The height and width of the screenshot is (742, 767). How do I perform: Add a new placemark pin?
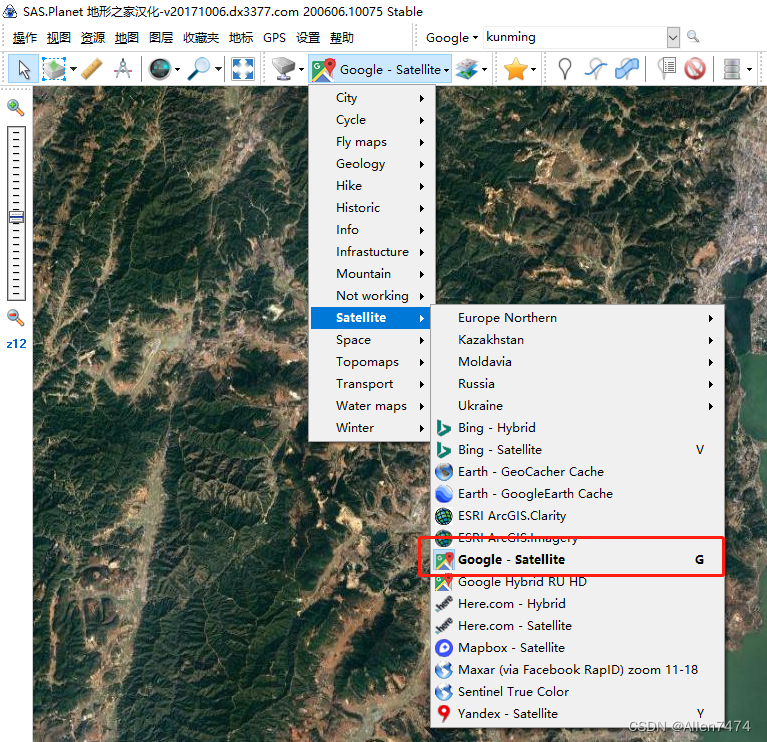(565, 69)
